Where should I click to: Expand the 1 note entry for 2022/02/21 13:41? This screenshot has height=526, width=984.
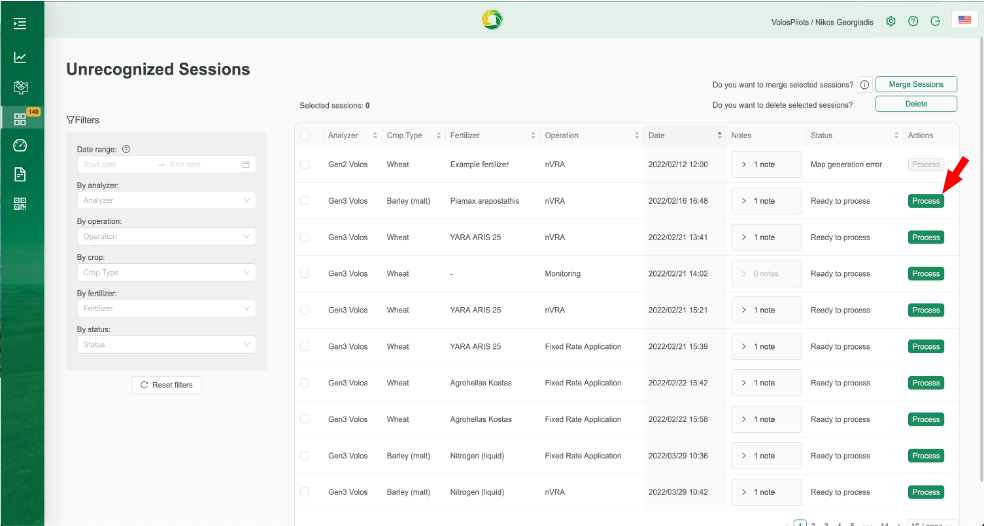point(766,237)
